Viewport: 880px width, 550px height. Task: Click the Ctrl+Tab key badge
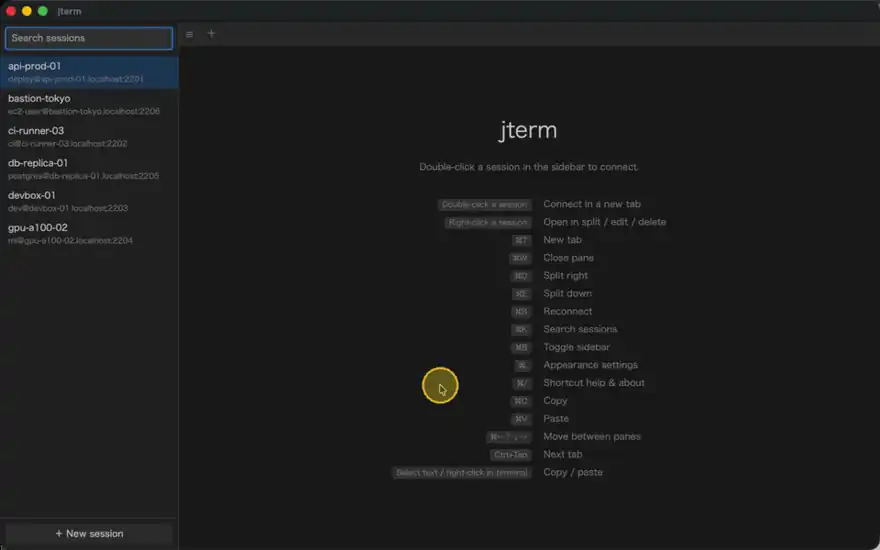pos(510,455)
